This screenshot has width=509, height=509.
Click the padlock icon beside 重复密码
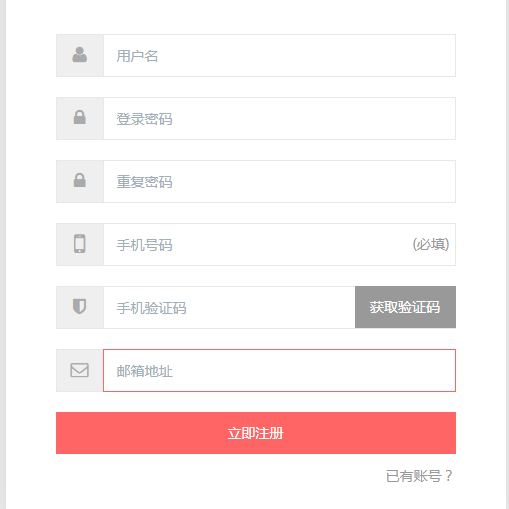(80, 180)
